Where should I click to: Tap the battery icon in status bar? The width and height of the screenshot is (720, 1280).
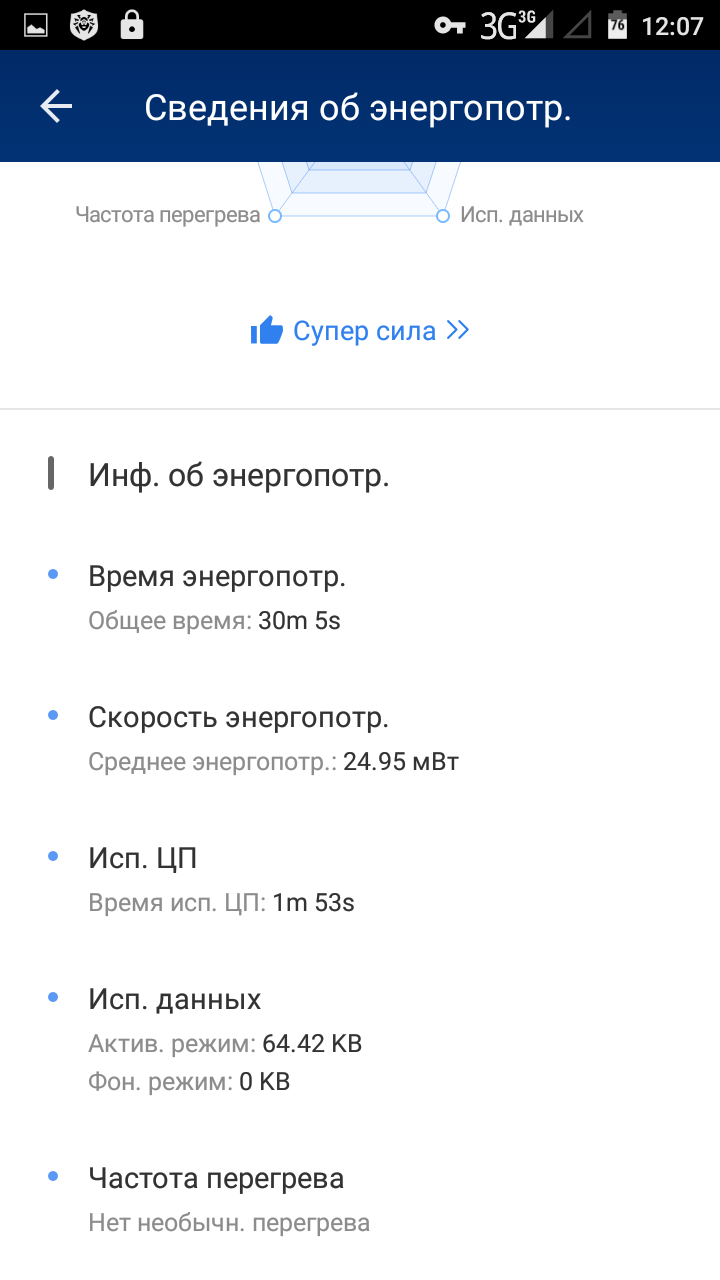coord(617,26)
